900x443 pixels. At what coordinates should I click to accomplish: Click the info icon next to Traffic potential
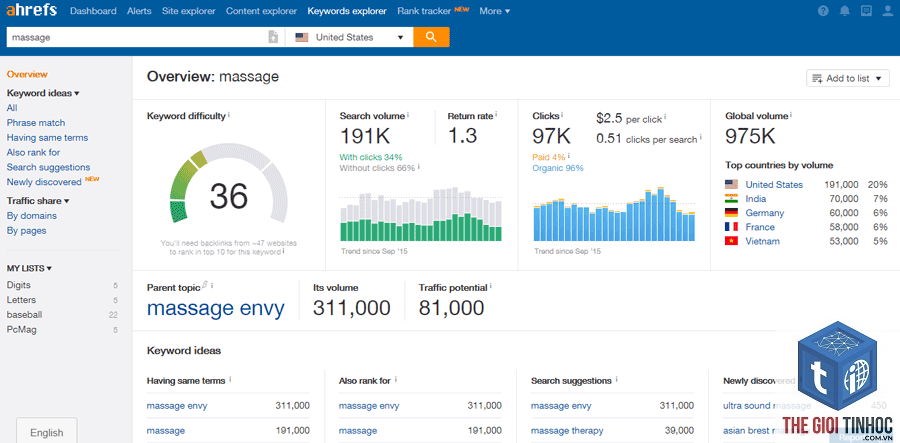491,286
